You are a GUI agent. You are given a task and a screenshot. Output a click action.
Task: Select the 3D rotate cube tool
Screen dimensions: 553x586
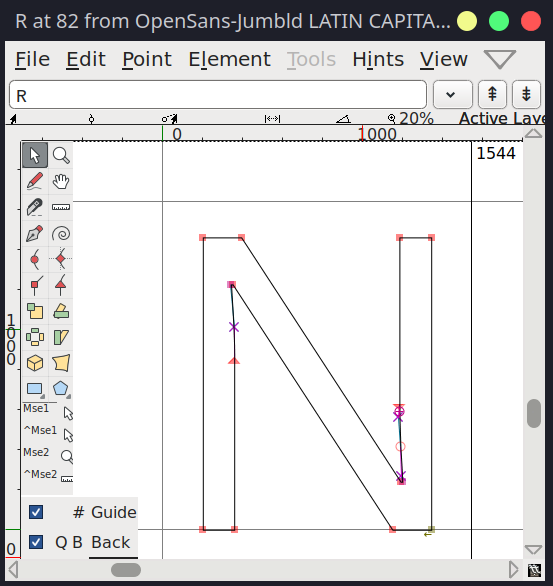(x=35, y=363)
